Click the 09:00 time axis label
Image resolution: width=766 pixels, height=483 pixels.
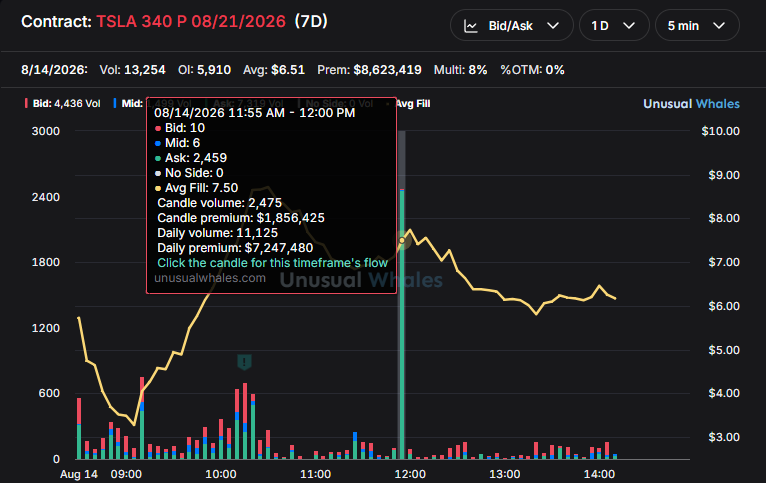(126, 474)
